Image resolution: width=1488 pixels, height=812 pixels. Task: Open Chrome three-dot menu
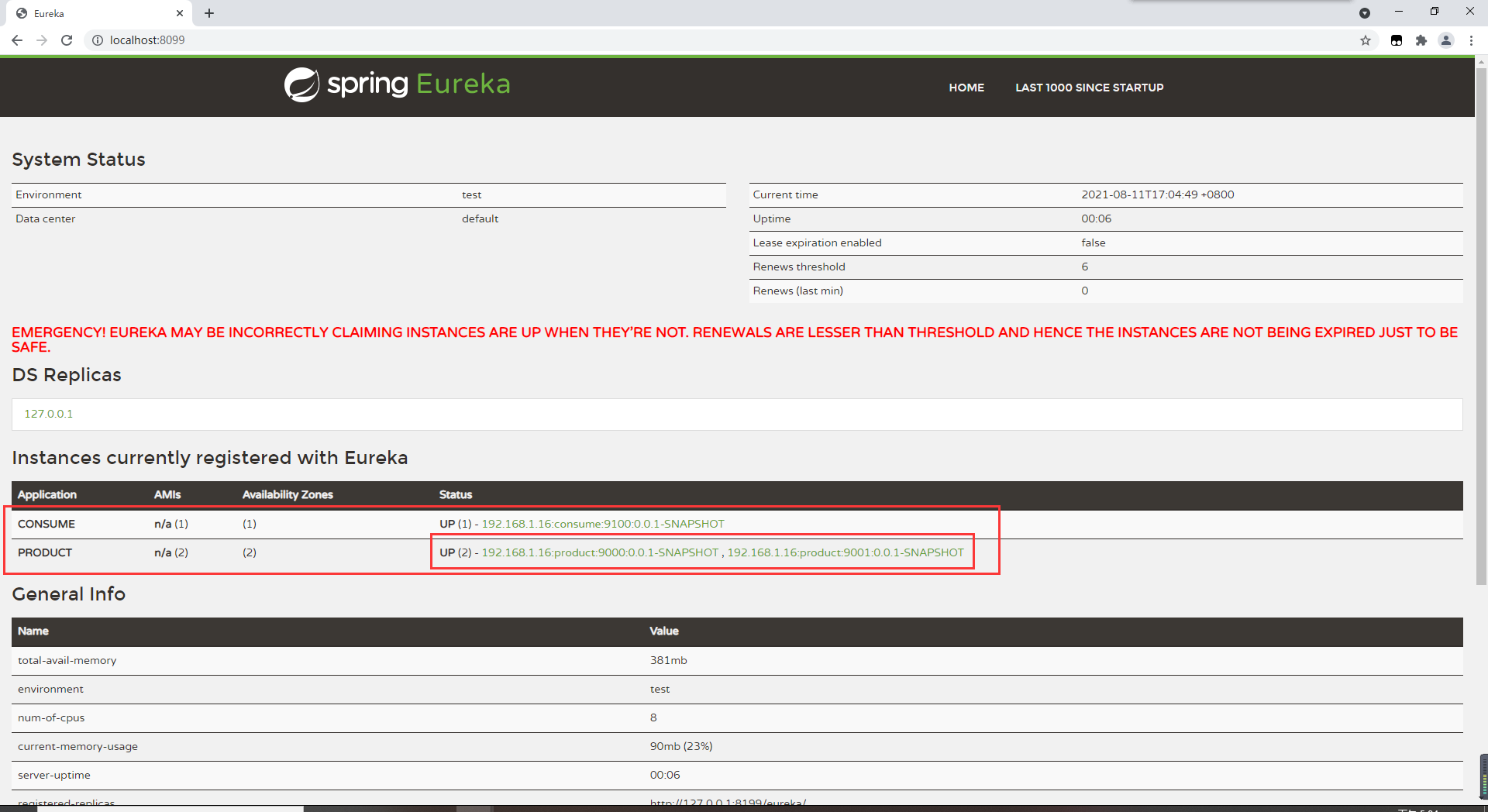[x=1471, y=40]
